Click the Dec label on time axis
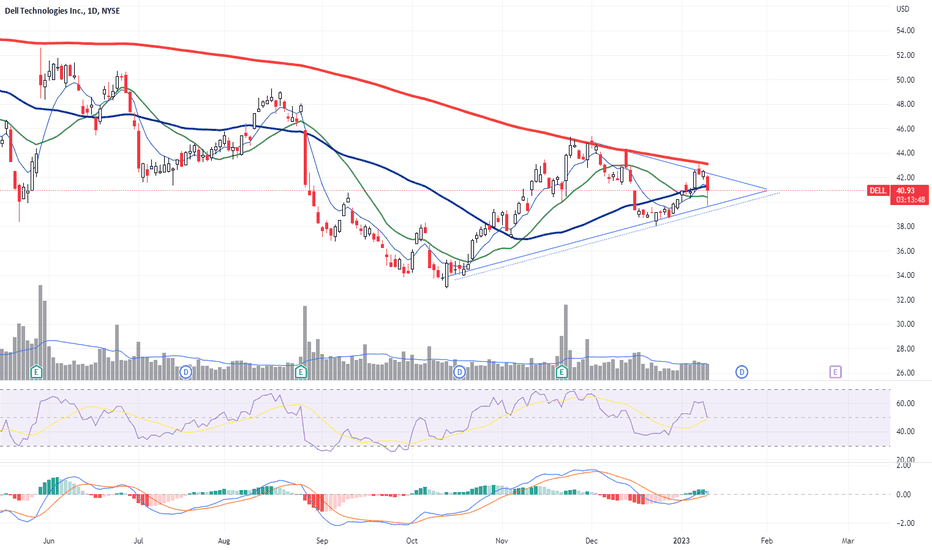This screenshot has height=550, width=932. click(591, 541)
